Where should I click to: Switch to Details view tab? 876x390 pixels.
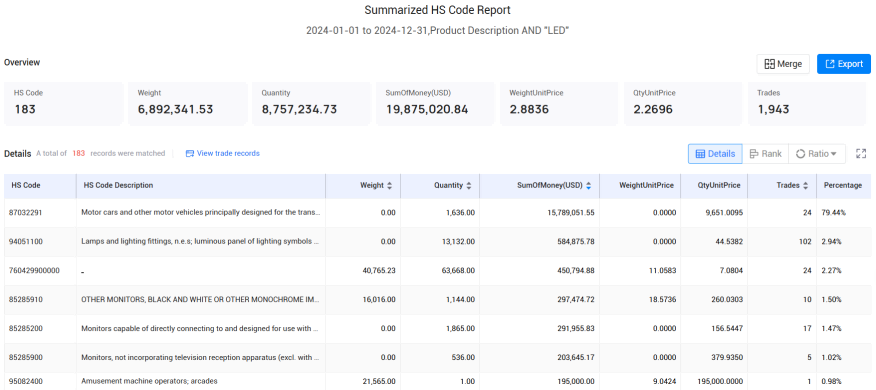pos(715,154)
